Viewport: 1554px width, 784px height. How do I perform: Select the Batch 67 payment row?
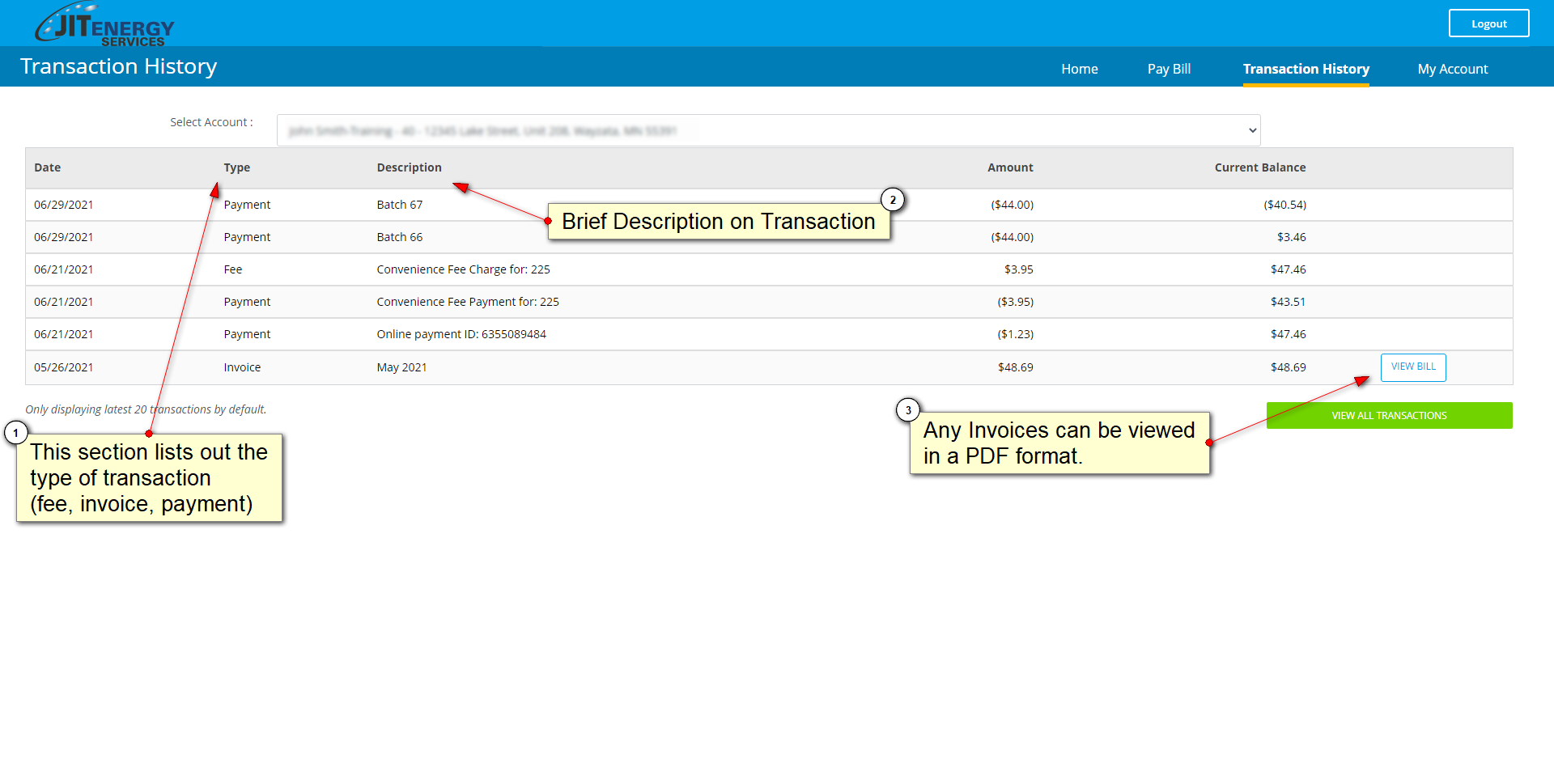(x=399, y=205)
